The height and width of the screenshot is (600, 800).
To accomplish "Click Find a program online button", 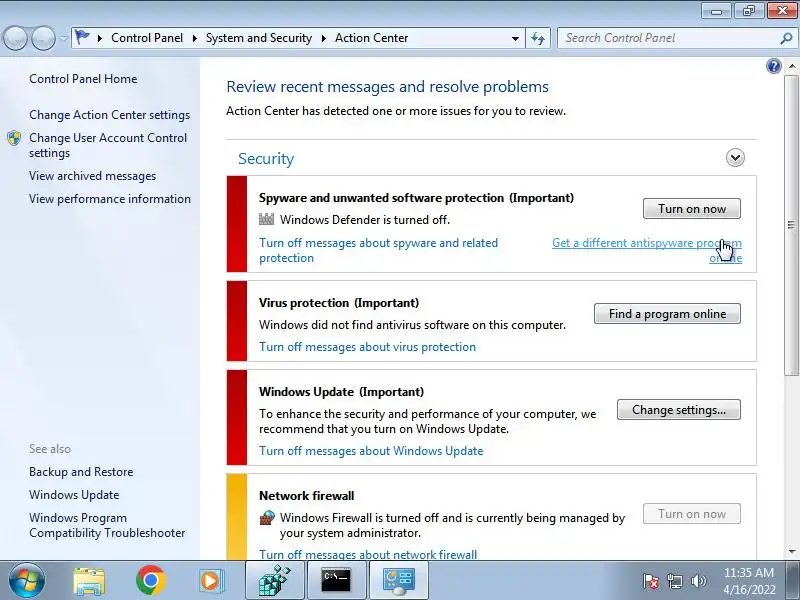I will [667, 314].
